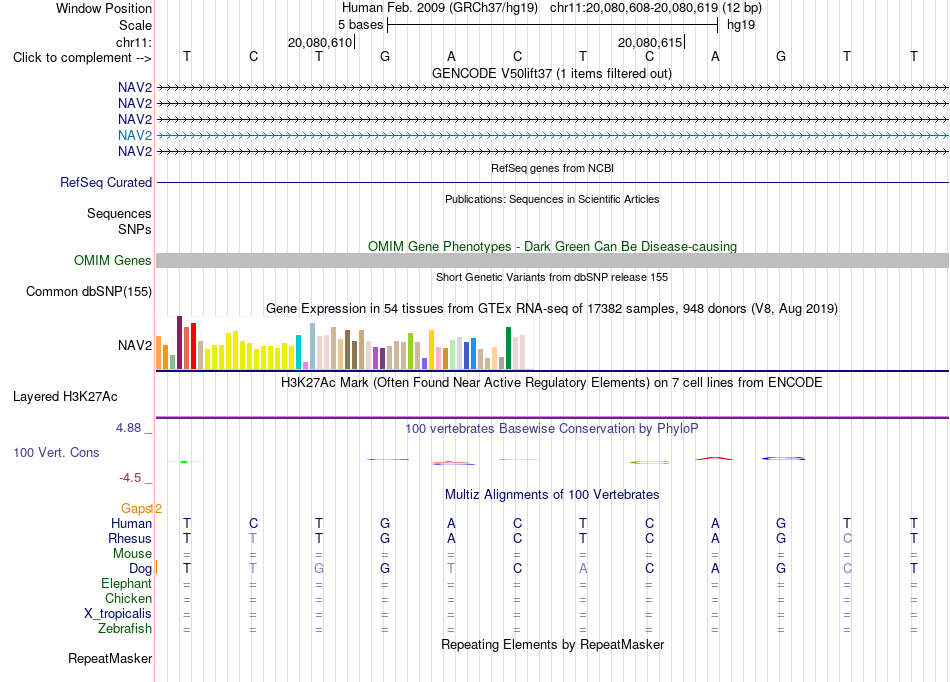Select the SNPs track label
950x682 pixels.
135,230
